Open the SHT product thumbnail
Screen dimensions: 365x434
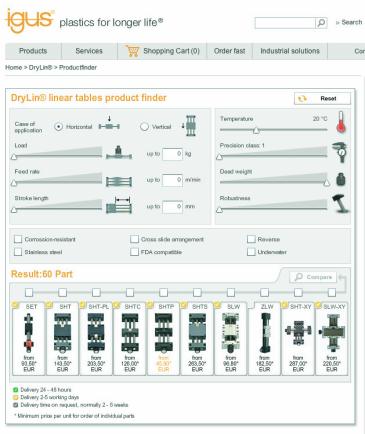(63, 333)
